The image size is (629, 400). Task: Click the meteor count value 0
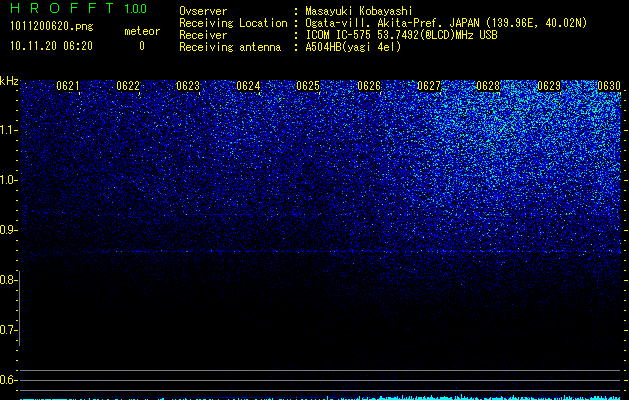(142, 46)
